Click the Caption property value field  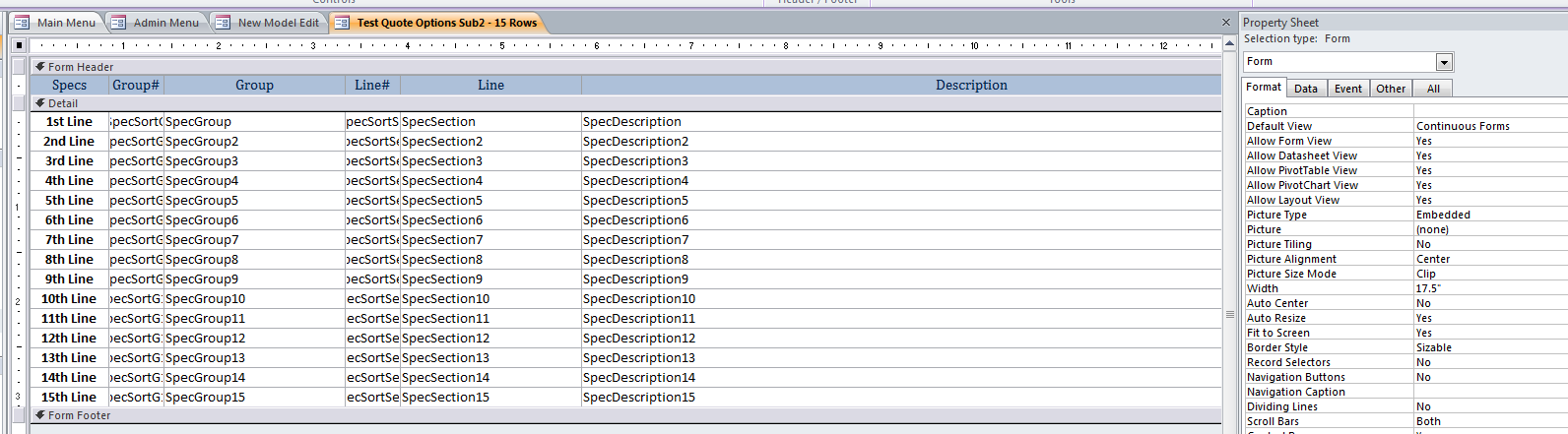click(1490, 111)
